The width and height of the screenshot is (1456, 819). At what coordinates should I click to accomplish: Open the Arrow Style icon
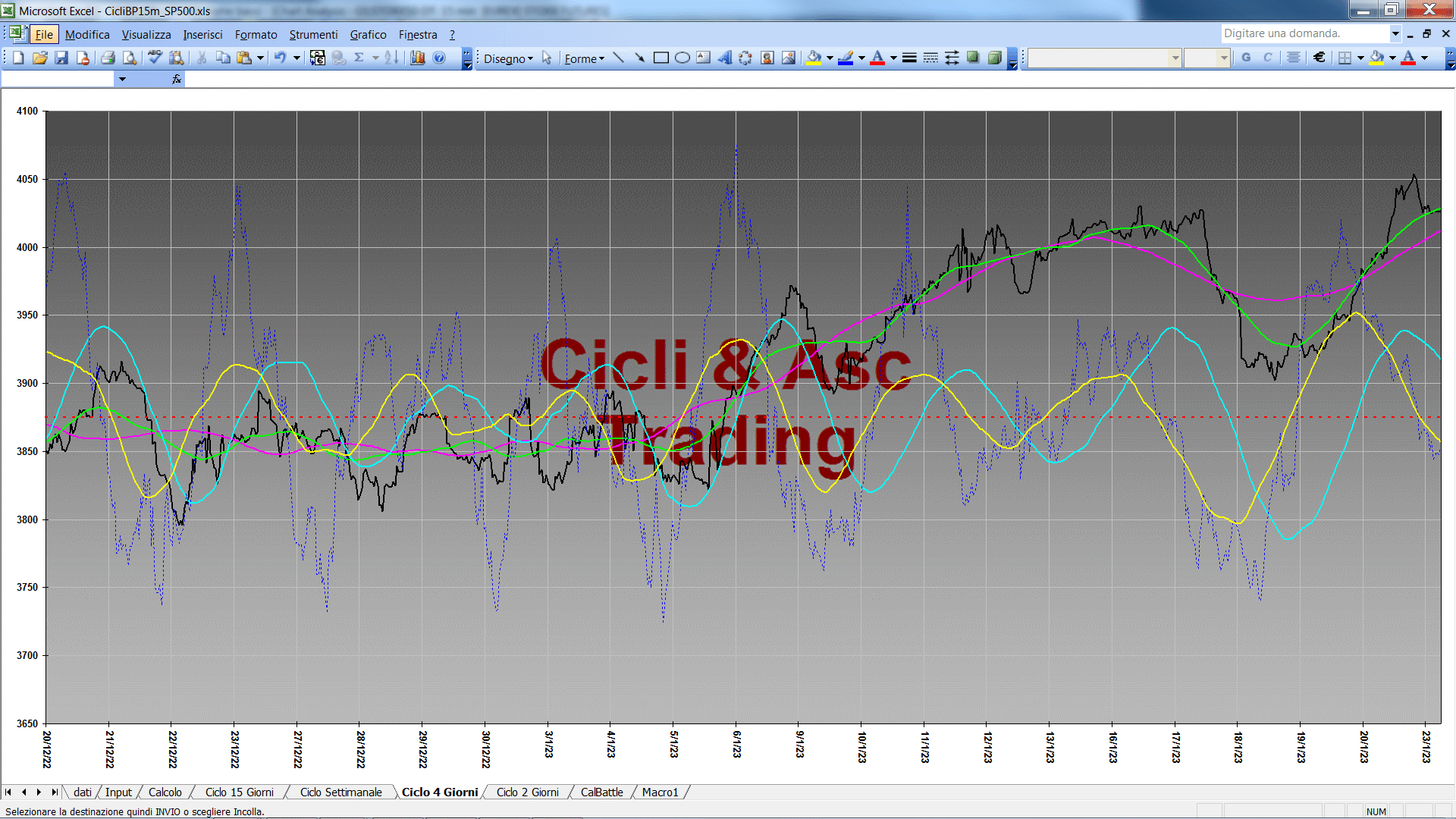952,58
